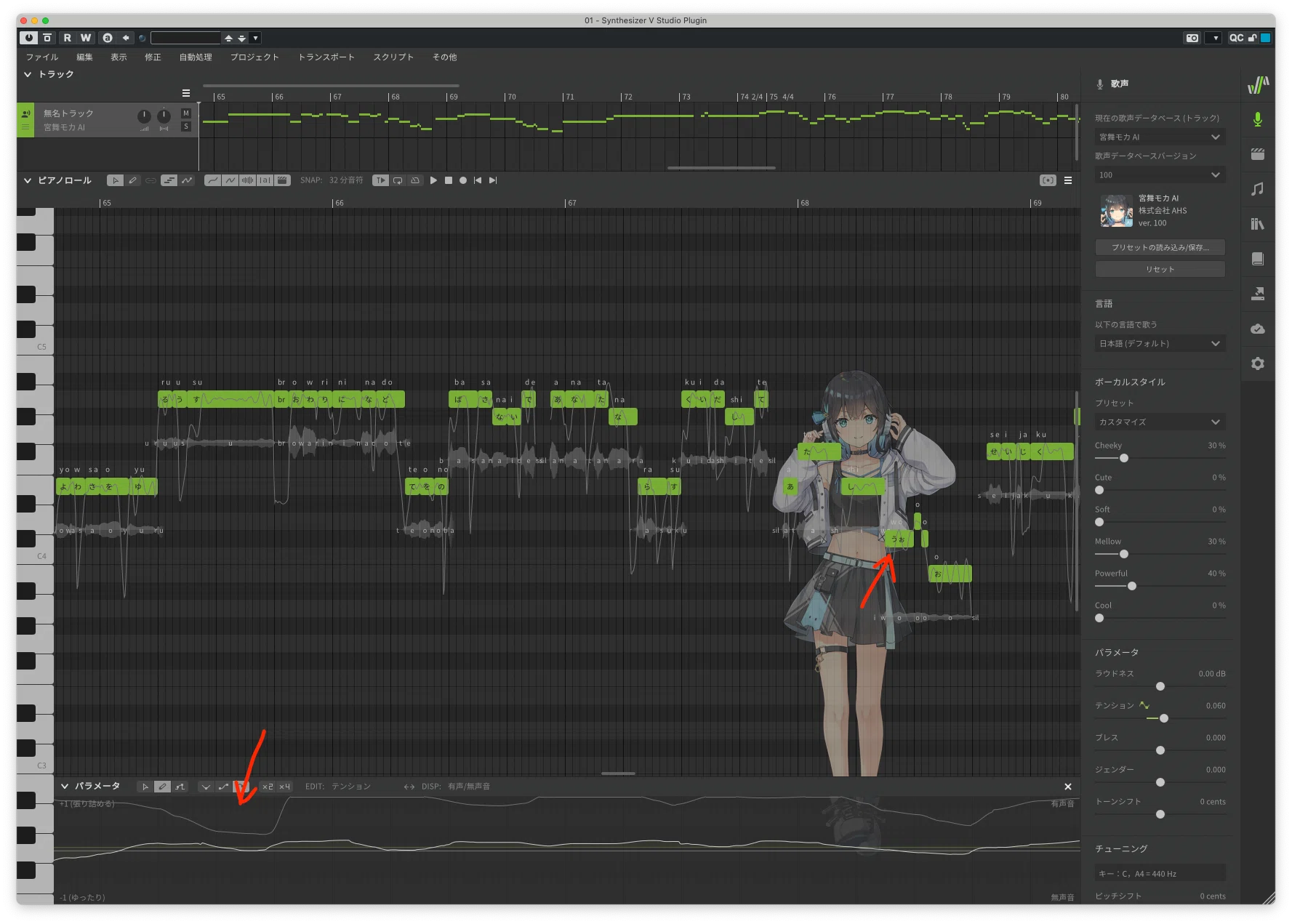This screenshot has height=924, width=1292.
Task: Click the プリセットの読み込み/保存 button
Action: 1160,247
